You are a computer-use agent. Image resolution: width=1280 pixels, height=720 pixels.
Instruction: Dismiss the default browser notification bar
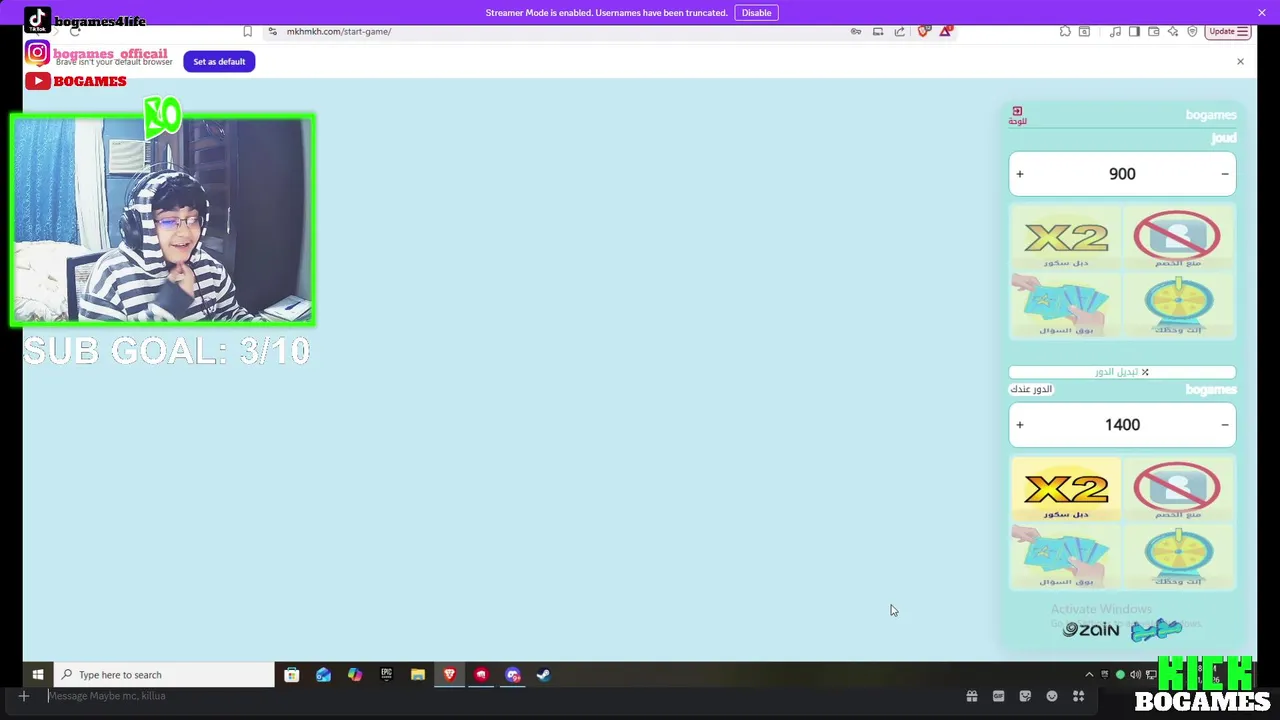(1240, 62)
